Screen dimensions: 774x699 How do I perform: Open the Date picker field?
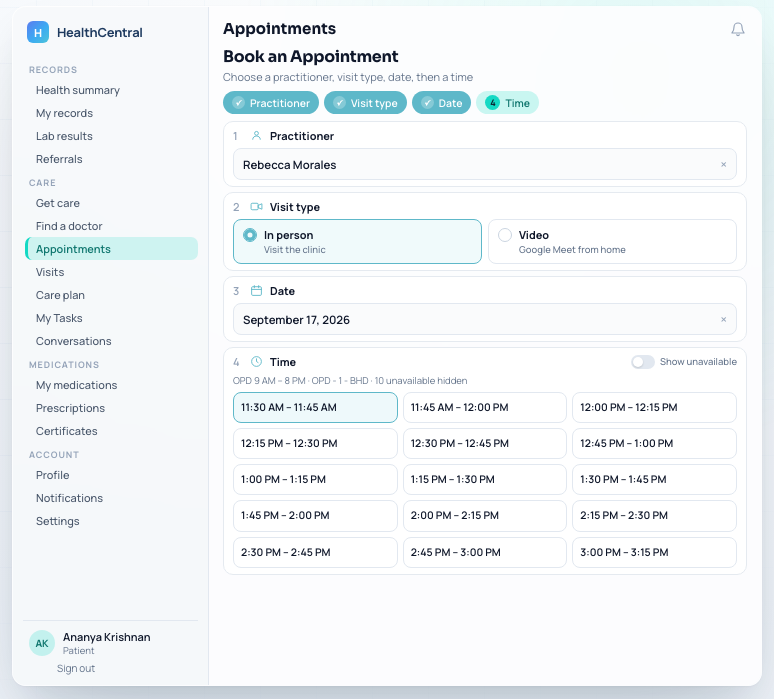click(x=485, y=319)
